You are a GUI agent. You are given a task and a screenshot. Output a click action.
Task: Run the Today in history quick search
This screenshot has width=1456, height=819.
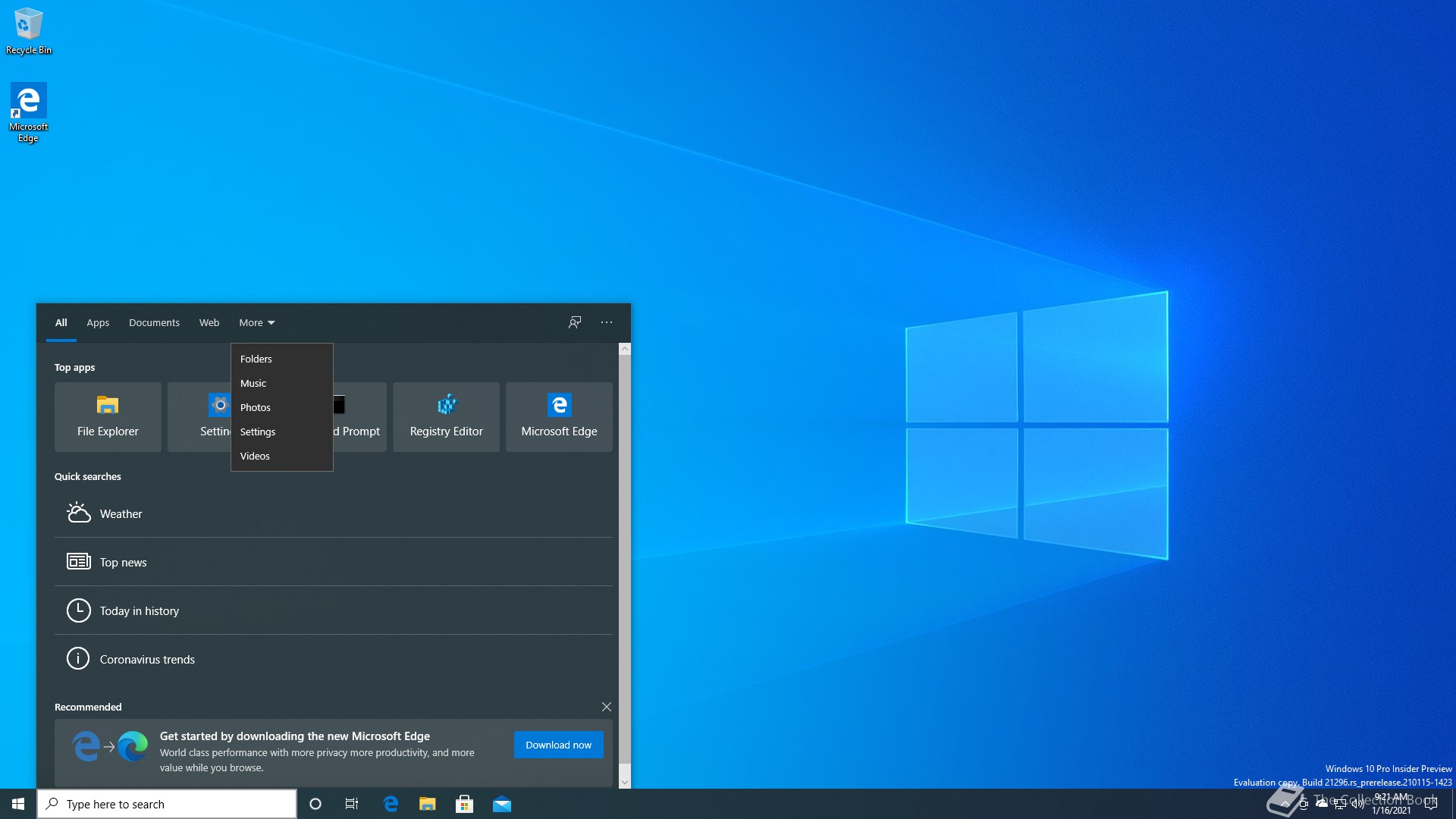point(334,610)
